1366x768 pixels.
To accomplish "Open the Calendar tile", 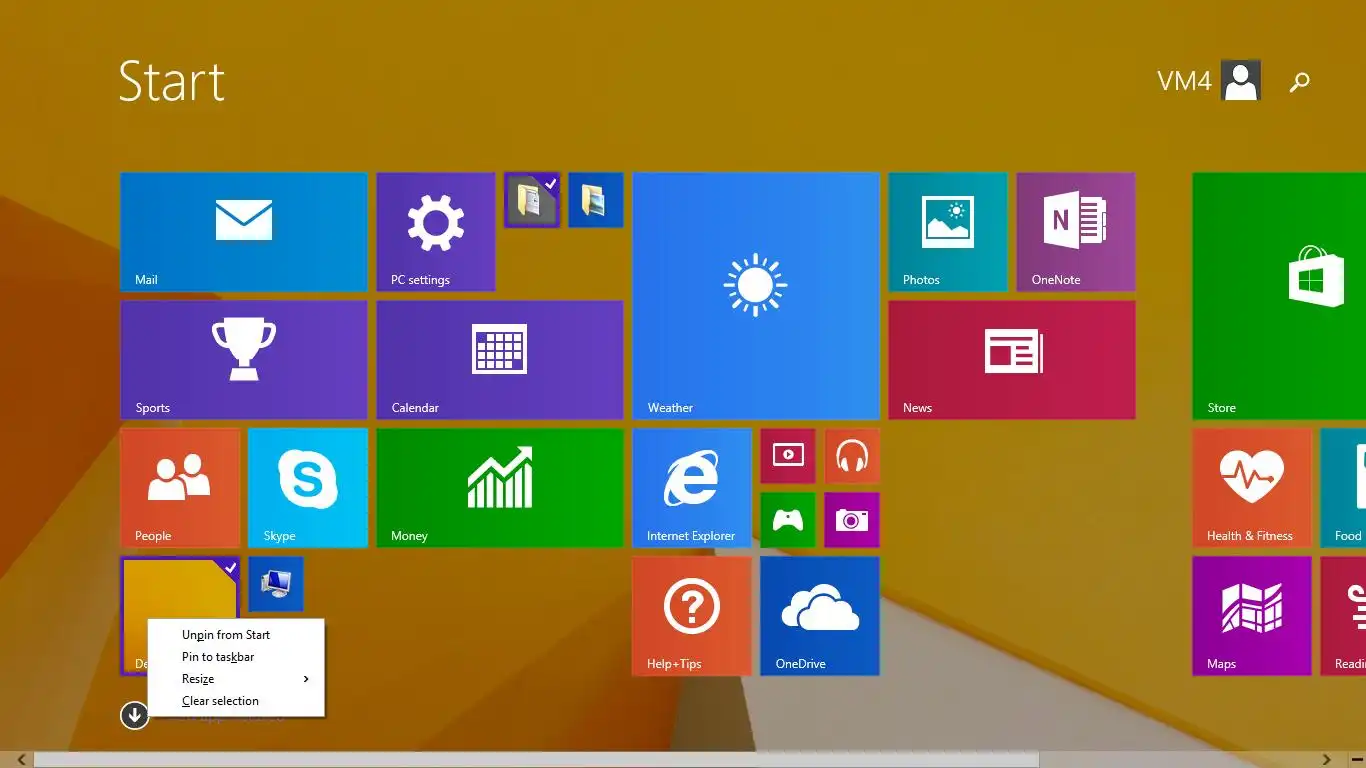I will coord(500,360).
